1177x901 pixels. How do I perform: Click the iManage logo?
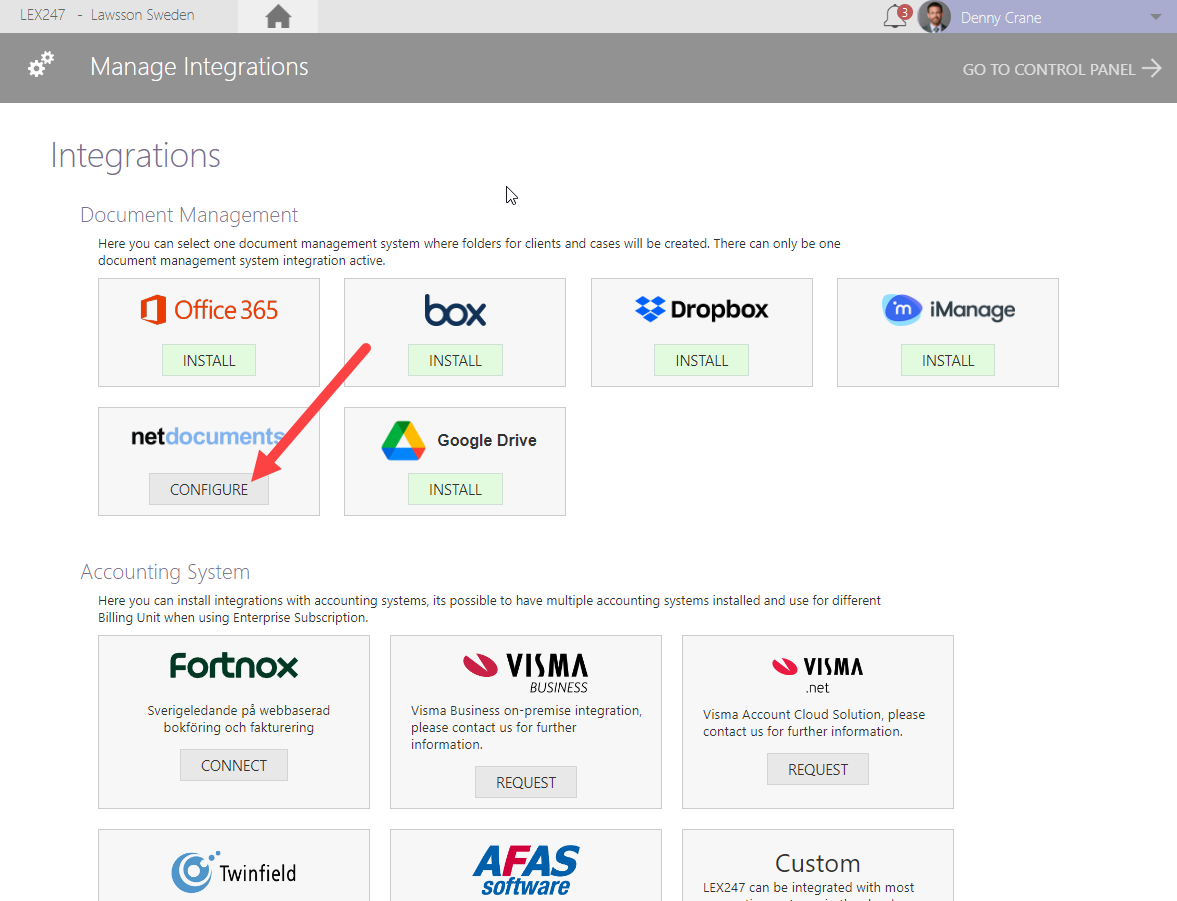948,309
